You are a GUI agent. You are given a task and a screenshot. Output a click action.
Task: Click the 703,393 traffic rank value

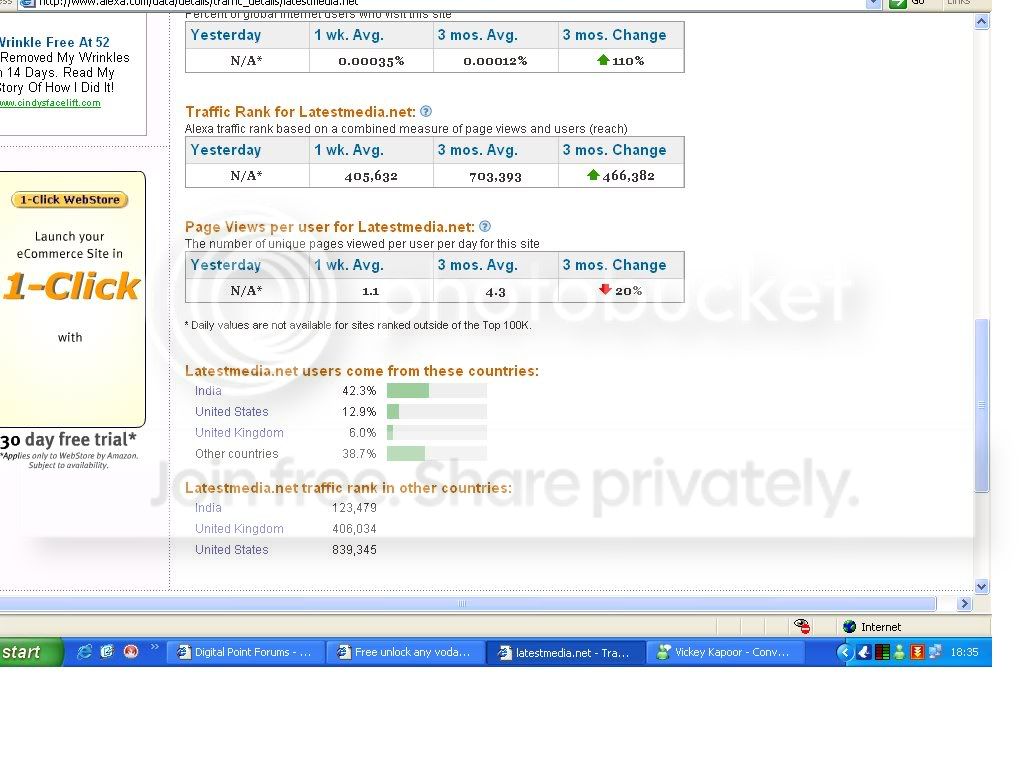coord(495,176)
